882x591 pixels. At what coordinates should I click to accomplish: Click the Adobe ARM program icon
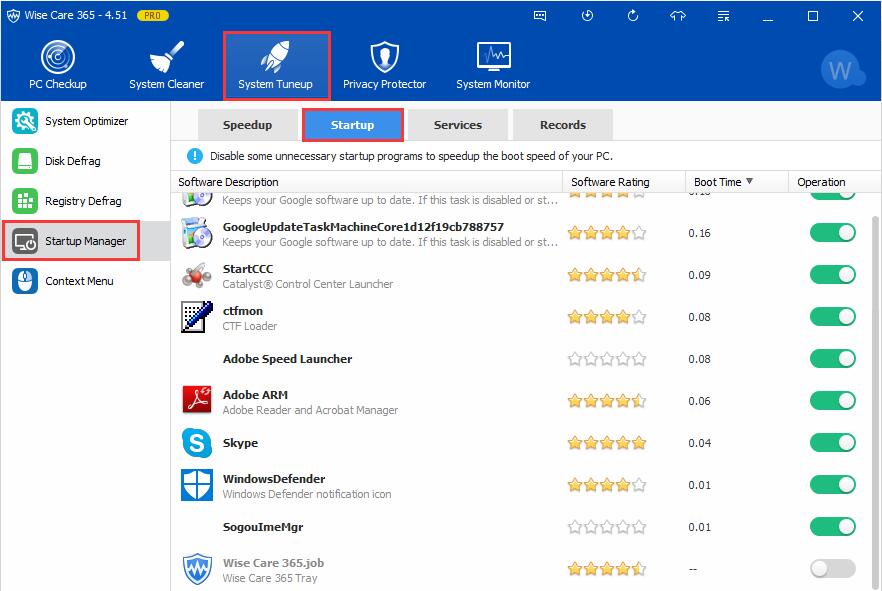[x=197, y=400]
